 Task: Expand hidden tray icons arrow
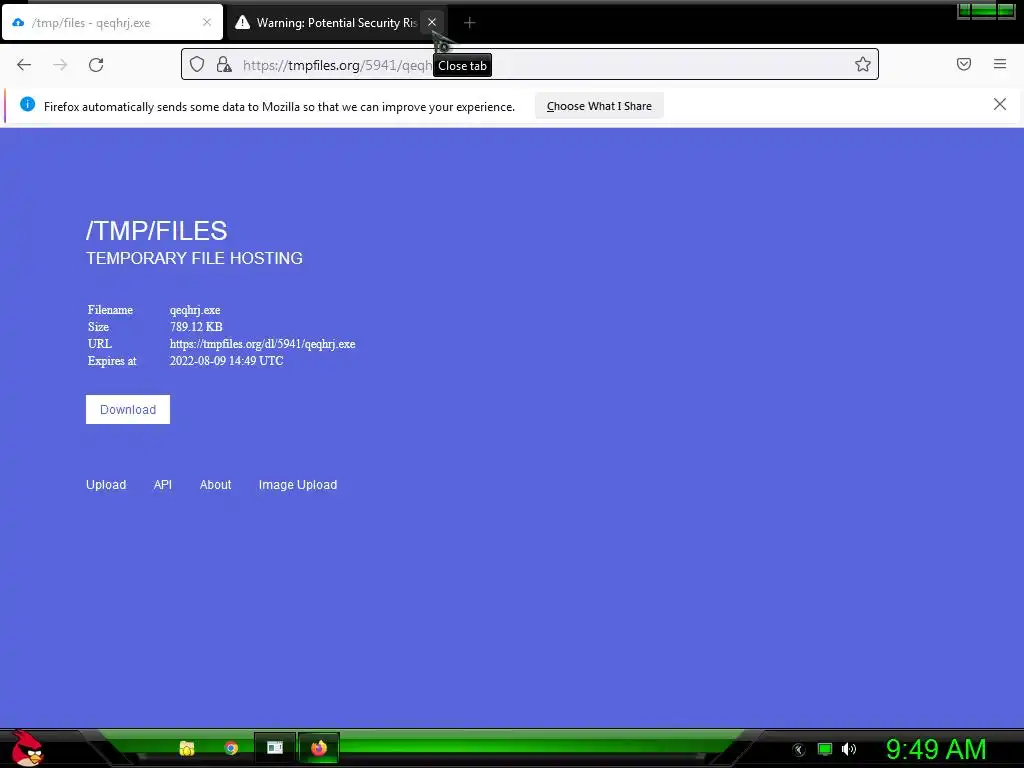(799, 750)
